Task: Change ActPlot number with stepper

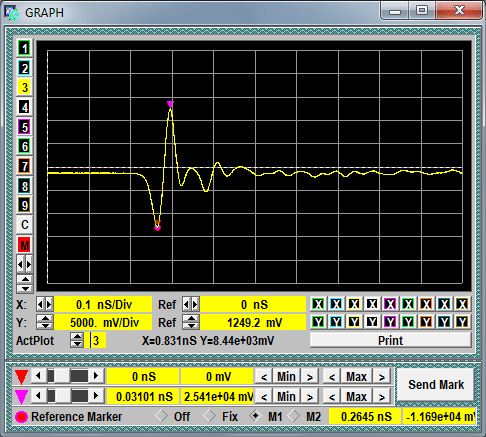Action: click(77, 340)
